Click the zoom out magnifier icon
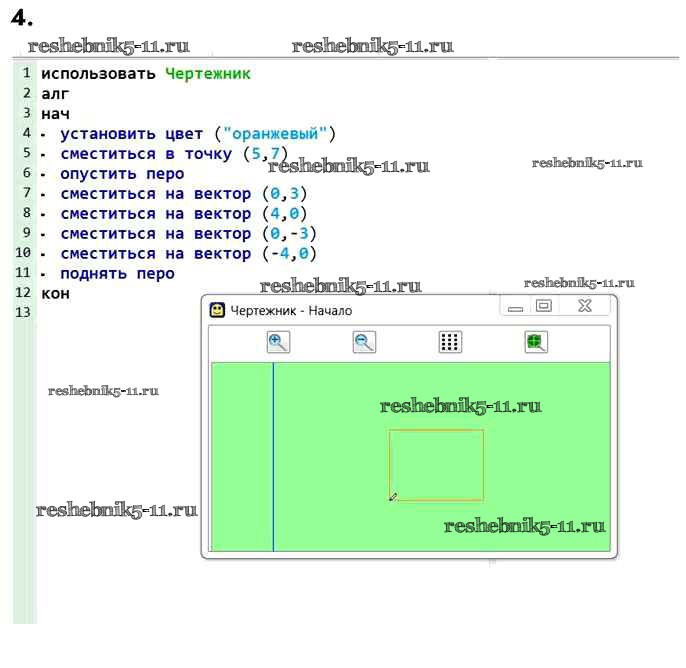686x668 pixels. click(x=364, y=342)
